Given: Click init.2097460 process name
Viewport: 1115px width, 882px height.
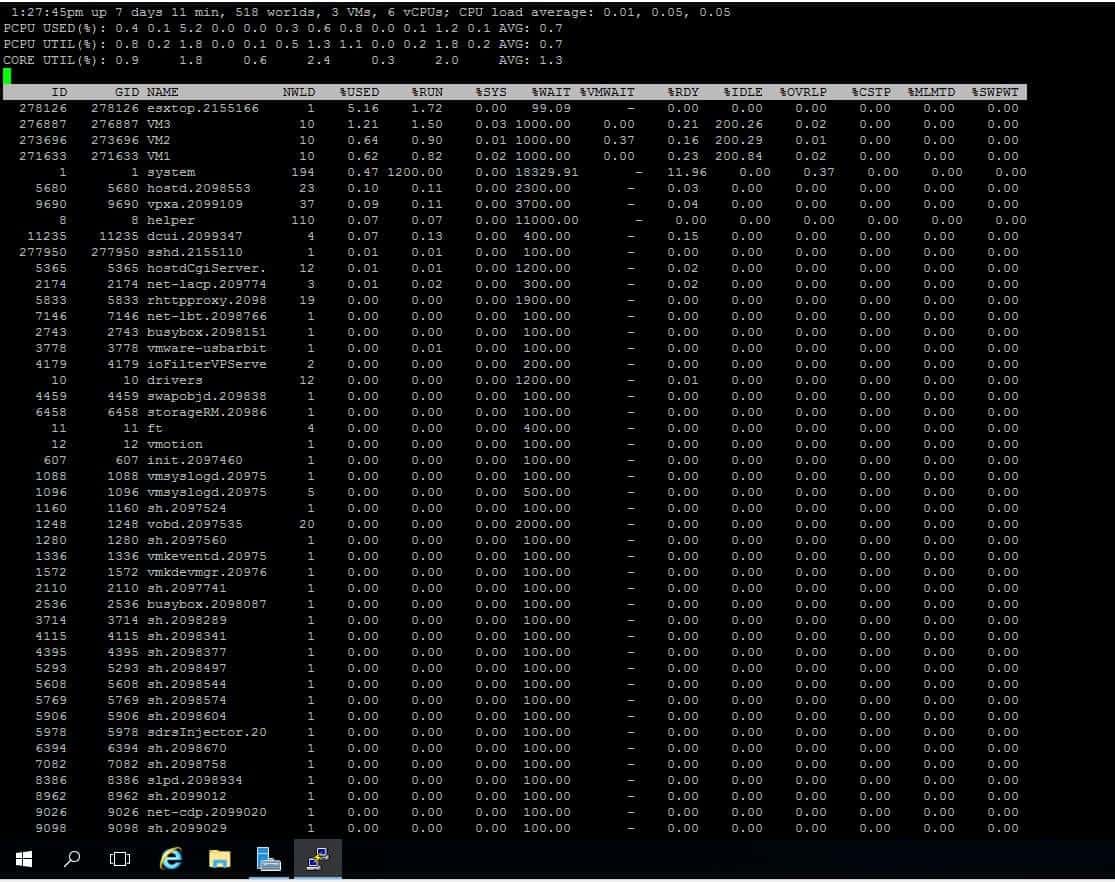Looking at the screenshot, I should pos(195,460).
